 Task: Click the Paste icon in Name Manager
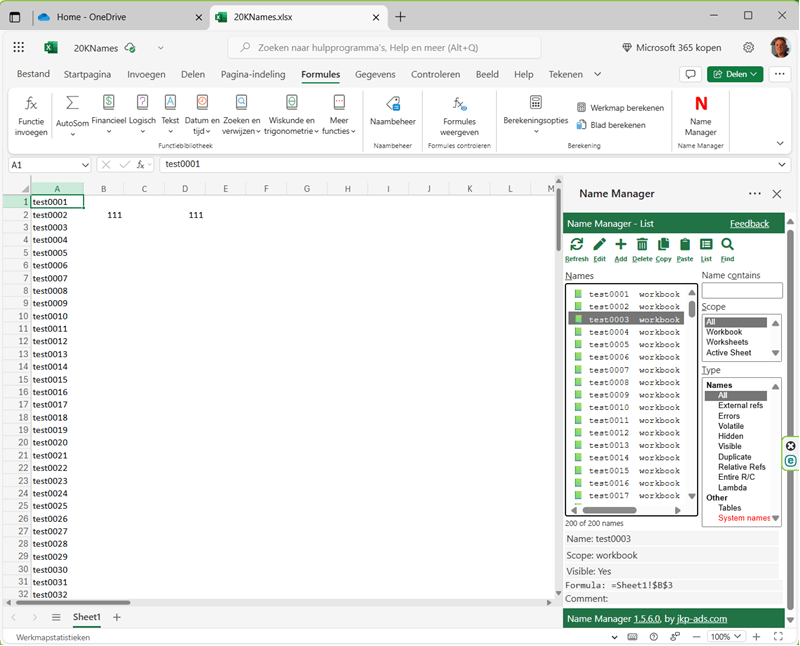tap(685, 243)
